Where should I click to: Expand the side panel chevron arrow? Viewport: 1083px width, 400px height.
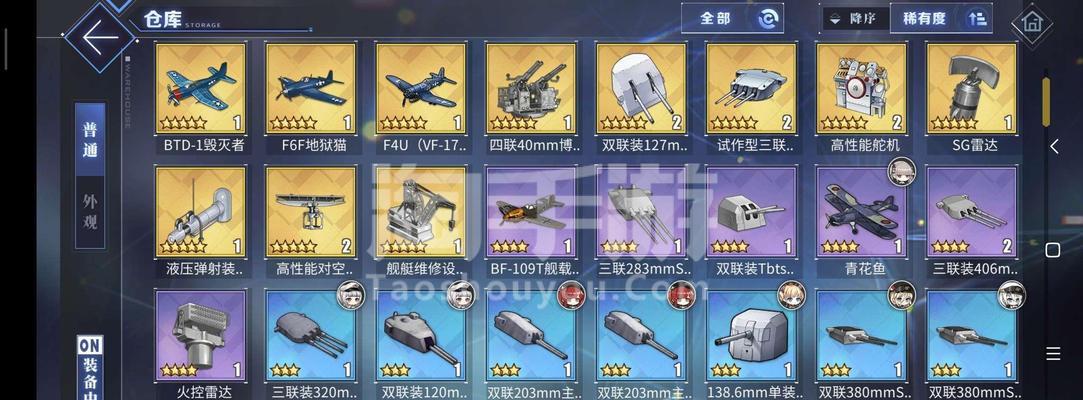coord(1054,146)
